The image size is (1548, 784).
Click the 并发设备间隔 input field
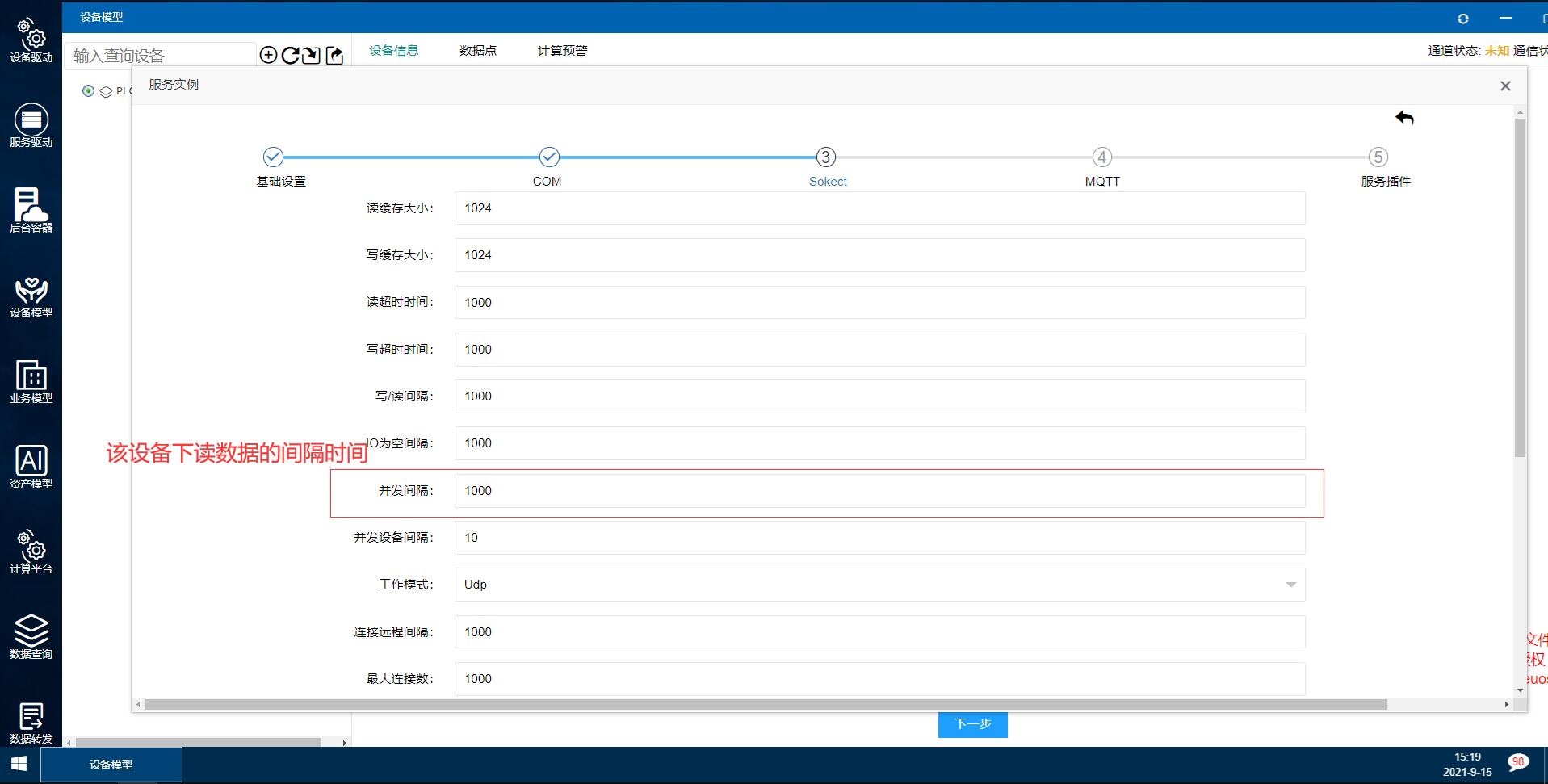pos(879,538)
